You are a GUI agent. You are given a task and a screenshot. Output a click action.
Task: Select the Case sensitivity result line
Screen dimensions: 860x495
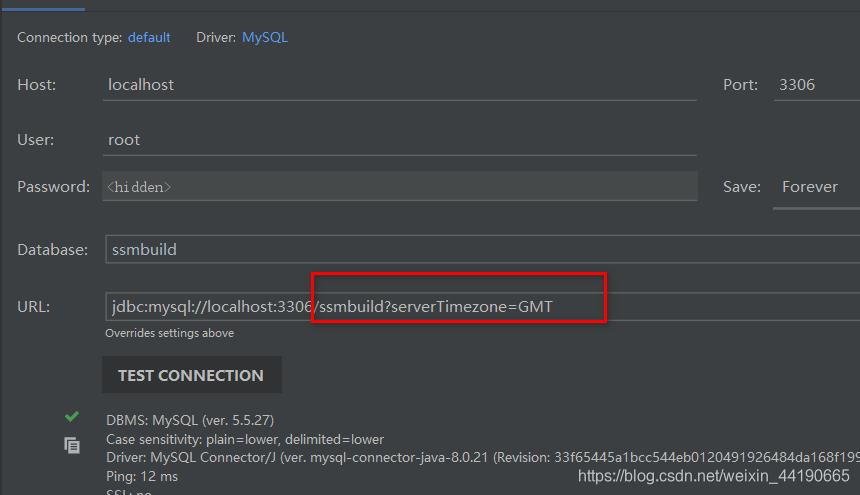click(x=245, y=439)
